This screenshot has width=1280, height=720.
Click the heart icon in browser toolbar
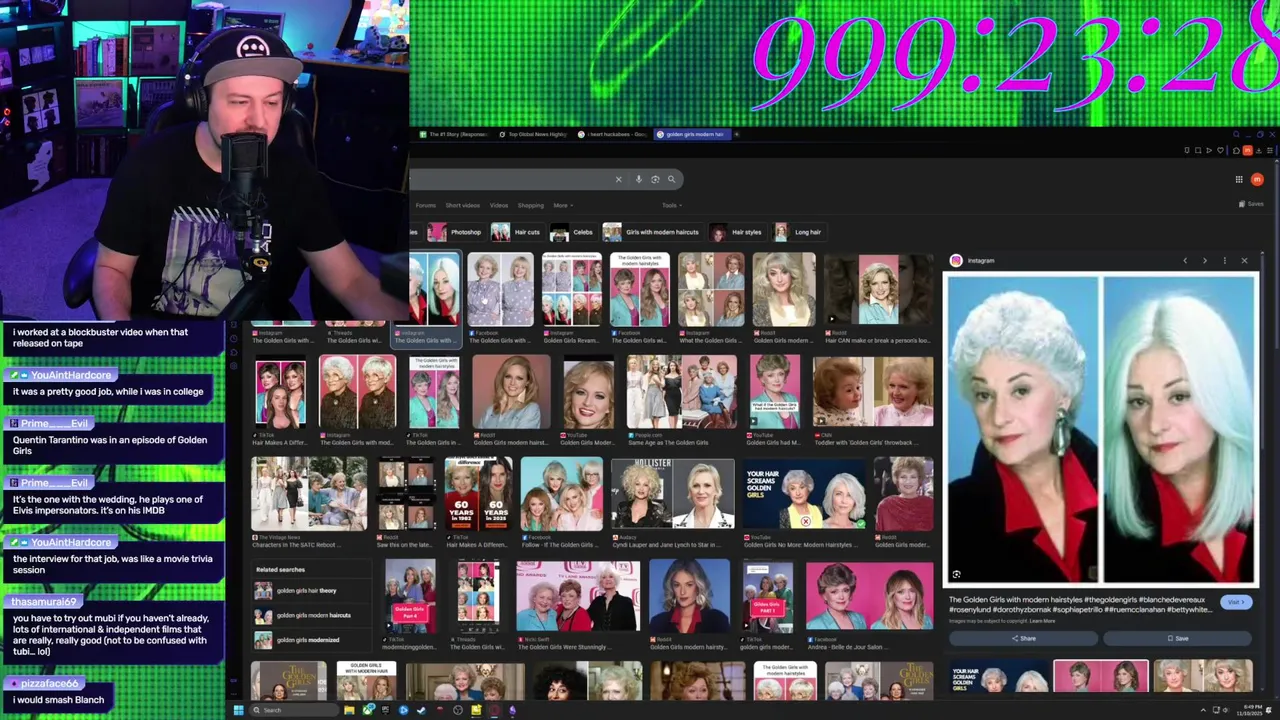[x=1222, y=151]
